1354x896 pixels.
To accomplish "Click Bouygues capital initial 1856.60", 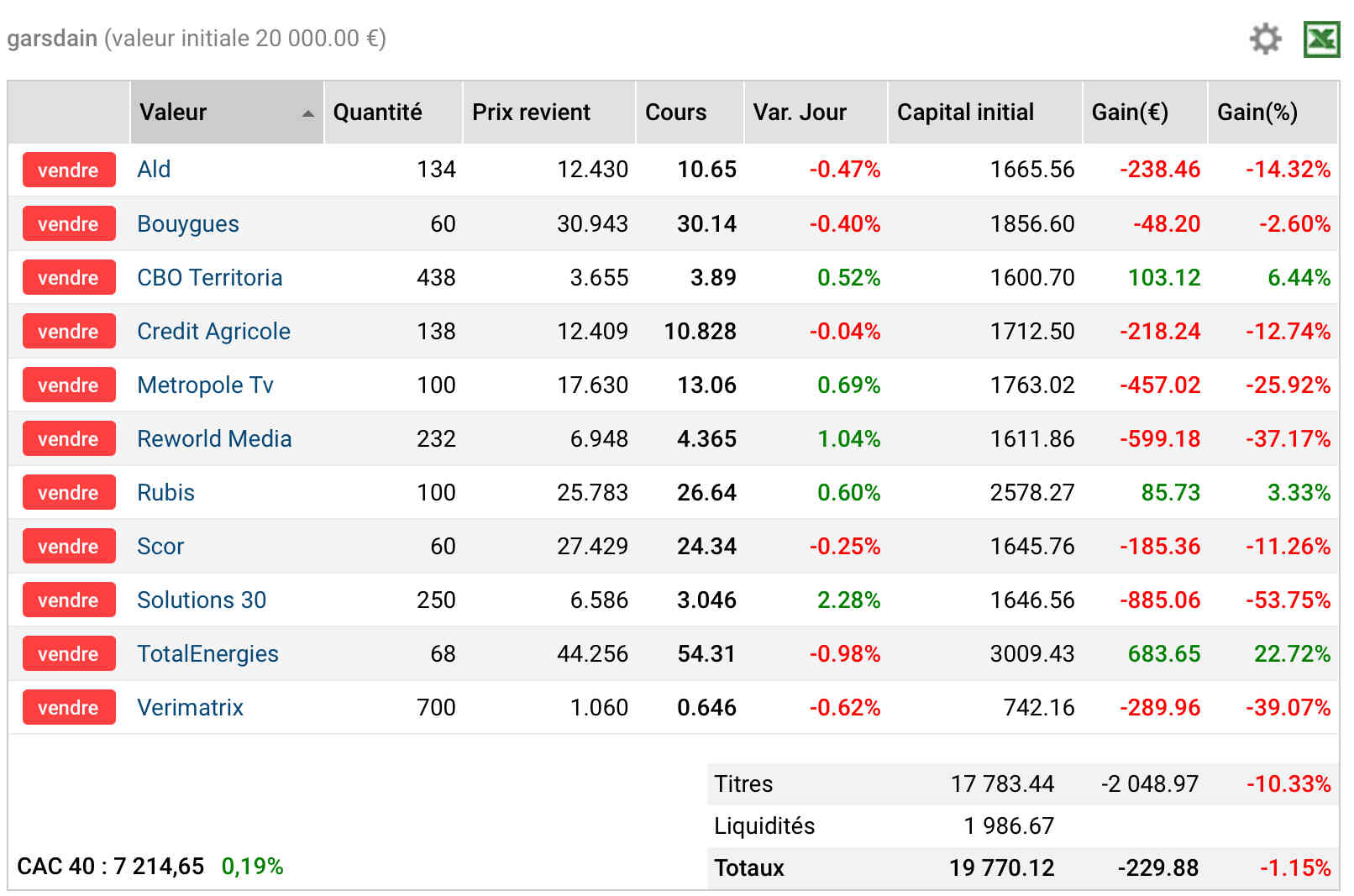I will (1032, 223).
